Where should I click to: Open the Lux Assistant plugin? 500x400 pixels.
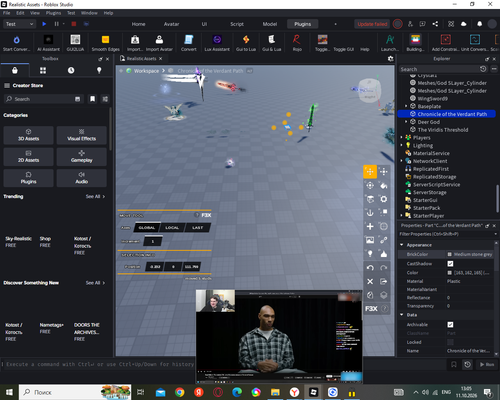coord(217,43)
